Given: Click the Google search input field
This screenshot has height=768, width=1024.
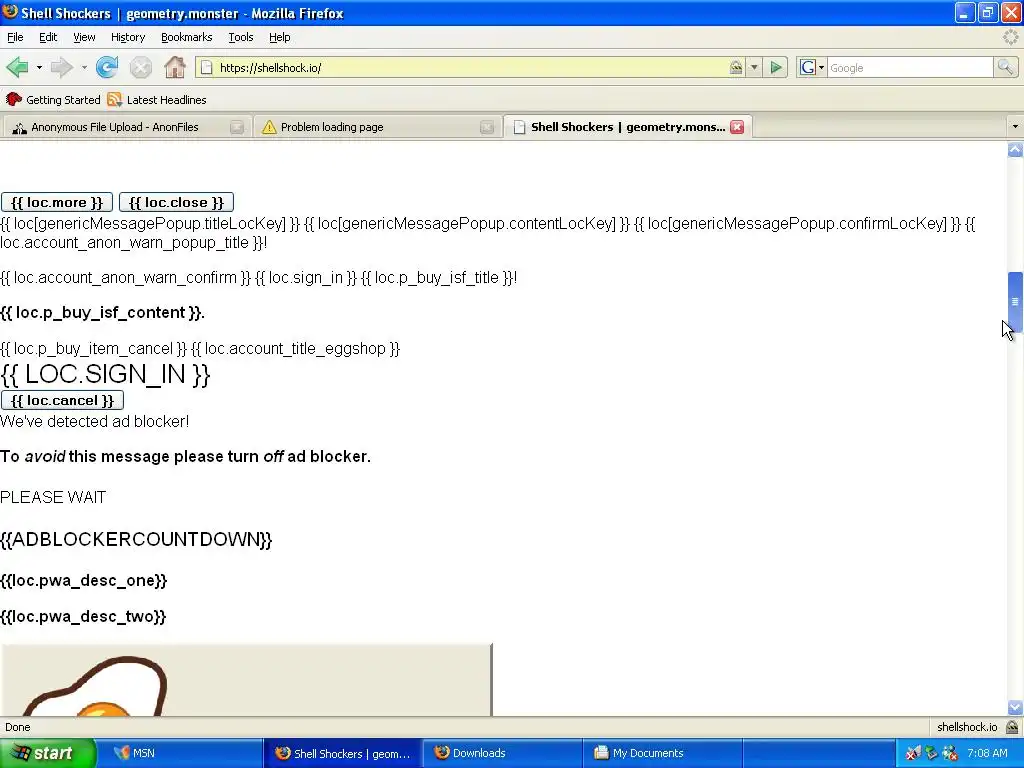Looking at the screenshot, I should tap(910, 67).
